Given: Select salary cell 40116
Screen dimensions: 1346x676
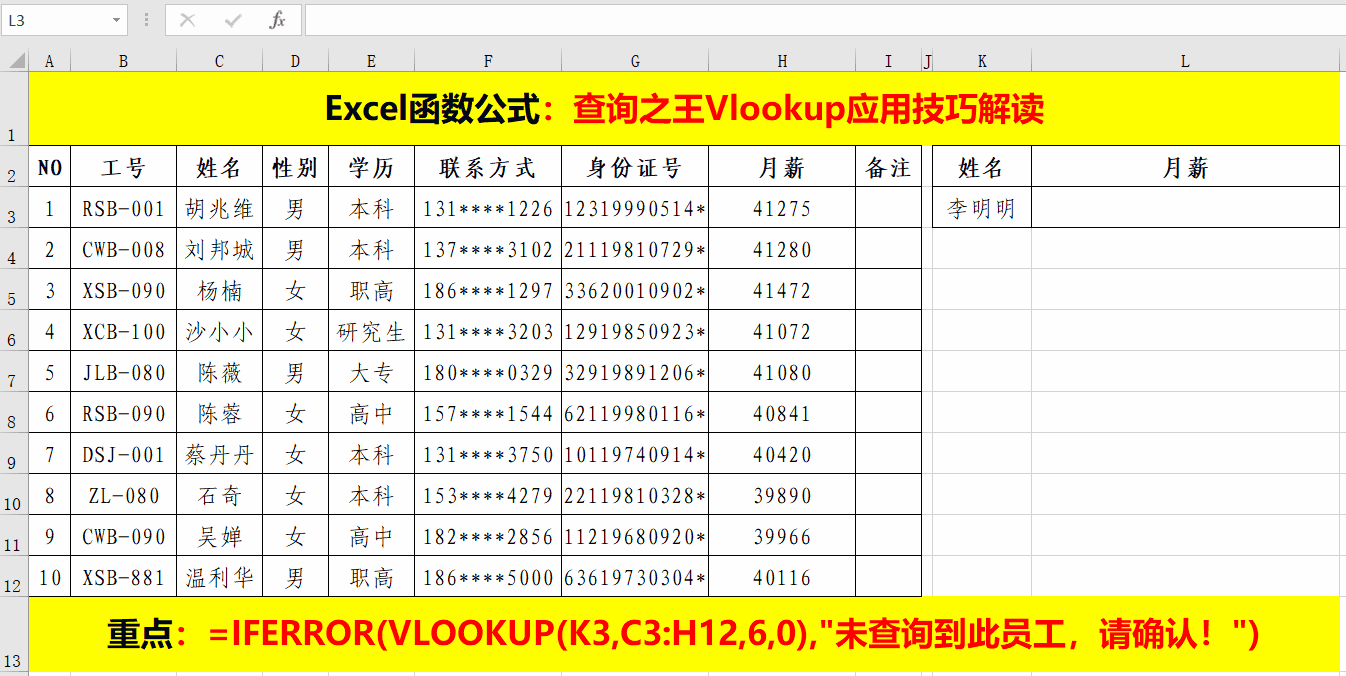Looking at the screenshot, I should (782, 576).
